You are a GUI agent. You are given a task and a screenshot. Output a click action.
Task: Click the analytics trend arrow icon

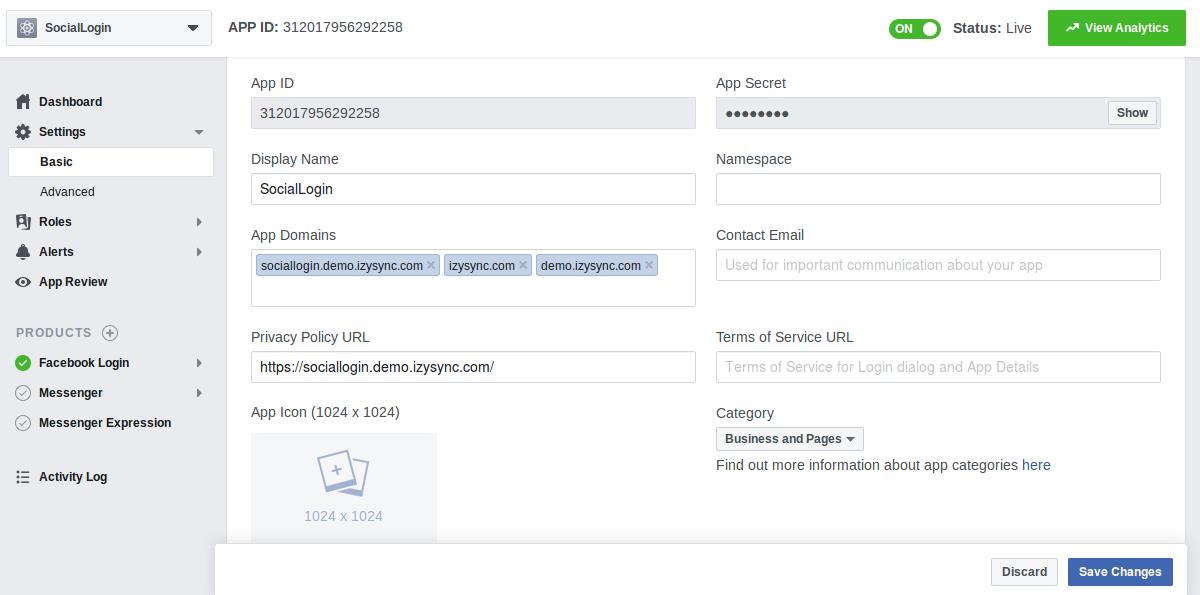1072,28
